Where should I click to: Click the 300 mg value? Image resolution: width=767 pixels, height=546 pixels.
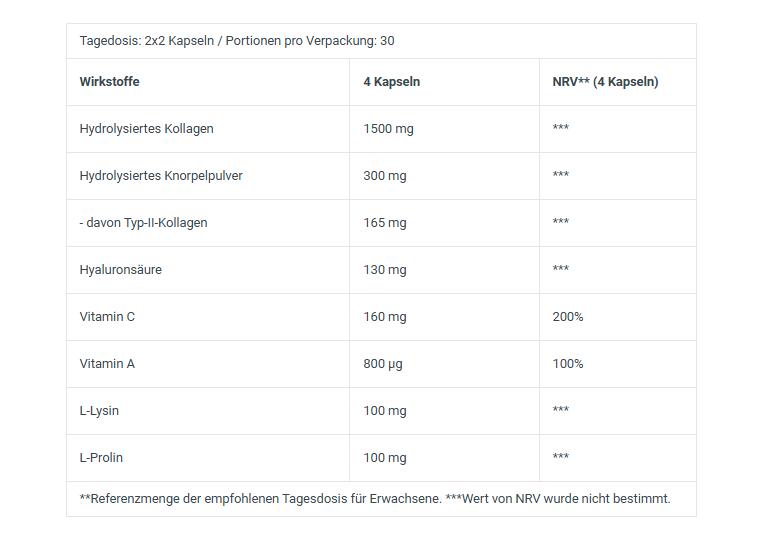[385, 176]
